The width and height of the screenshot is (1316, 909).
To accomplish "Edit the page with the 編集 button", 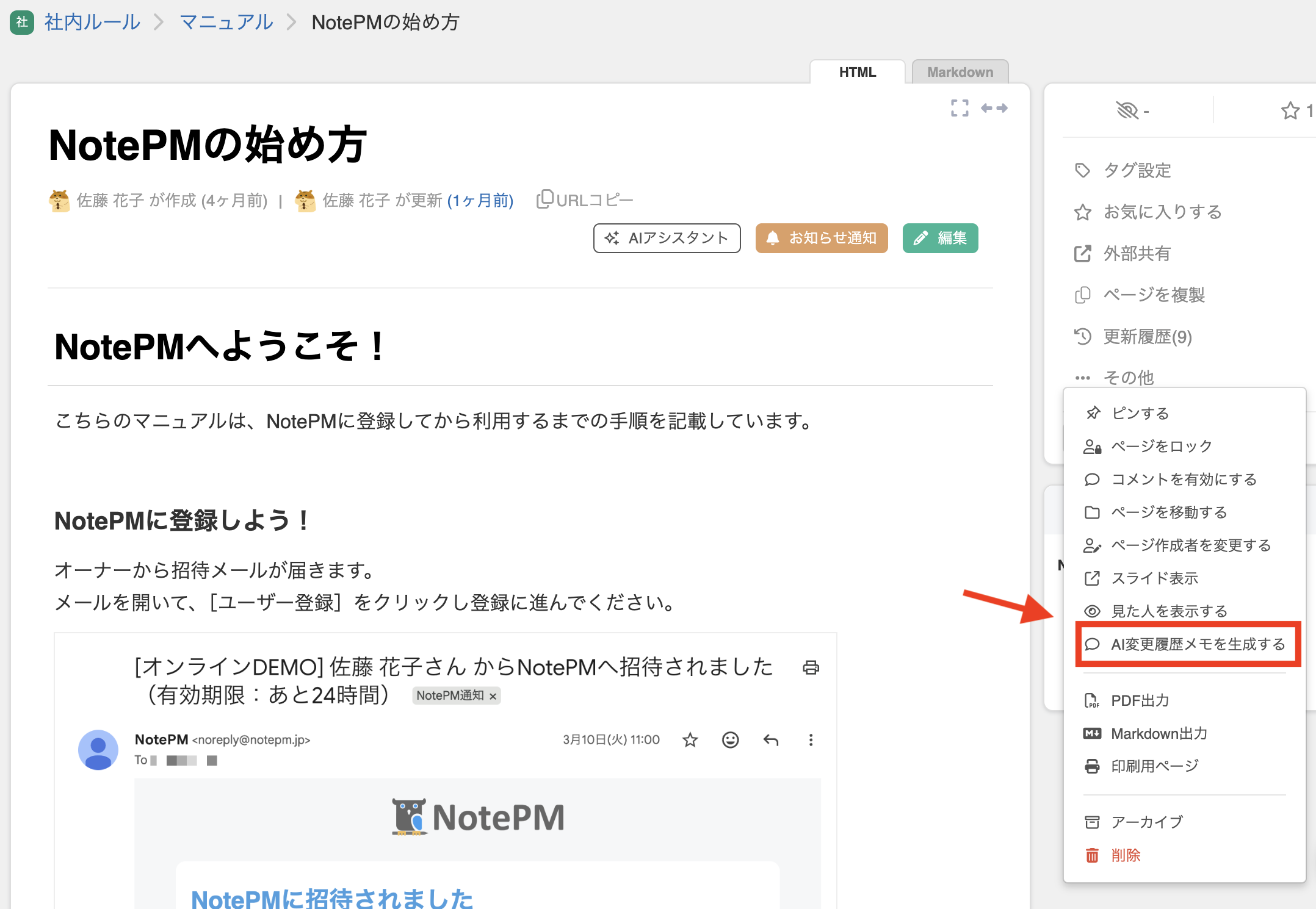I will coord(940,238).
